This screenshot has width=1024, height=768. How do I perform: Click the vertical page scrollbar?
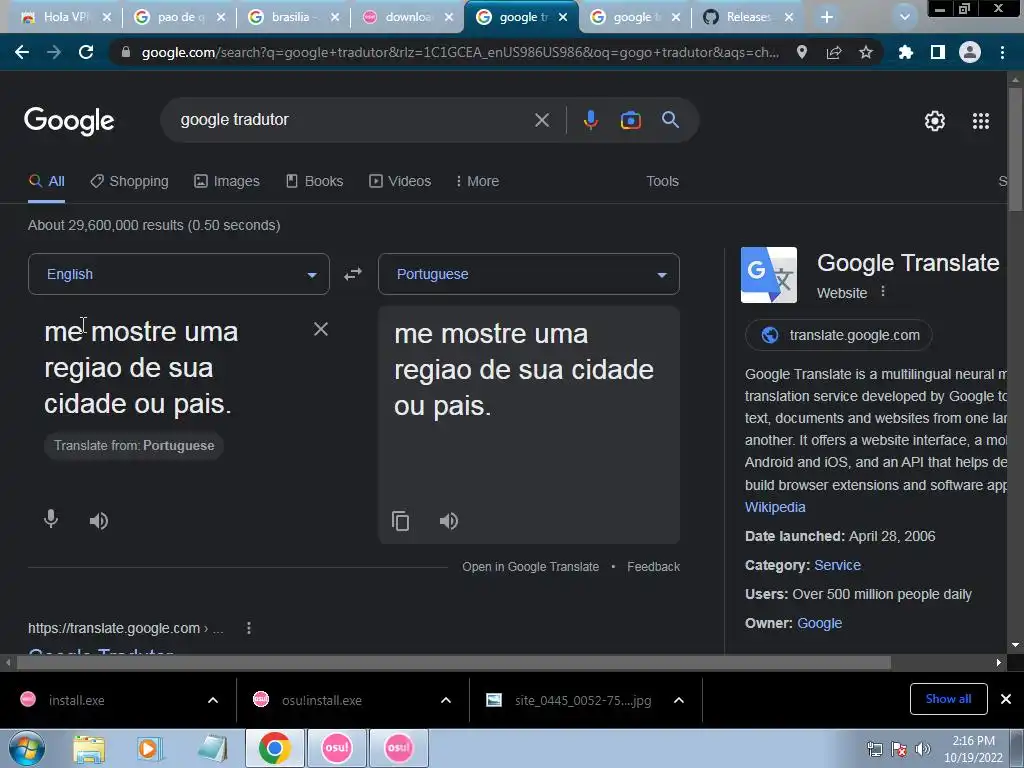coord(1016,150)
